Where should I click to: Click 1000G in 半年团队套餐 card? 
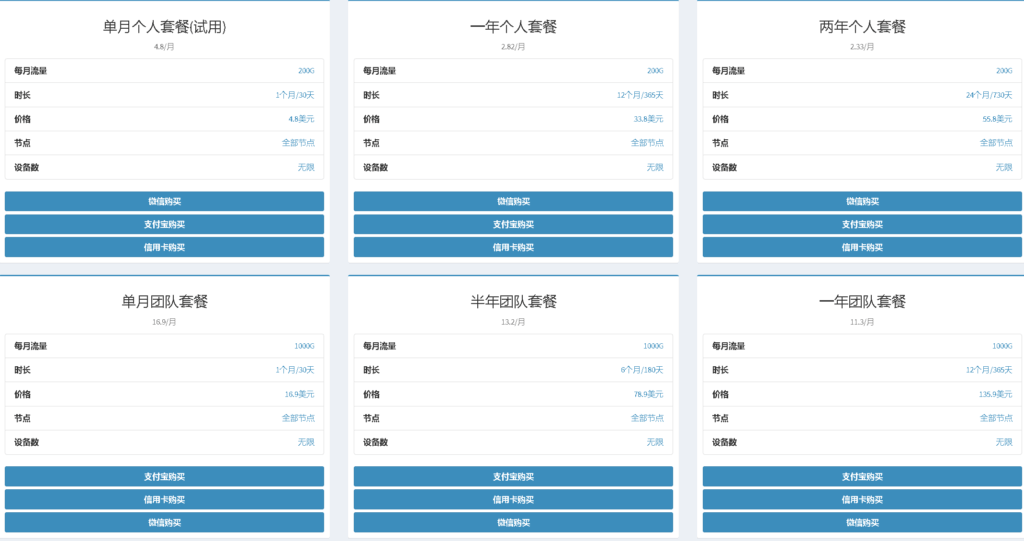coord(653,346)
